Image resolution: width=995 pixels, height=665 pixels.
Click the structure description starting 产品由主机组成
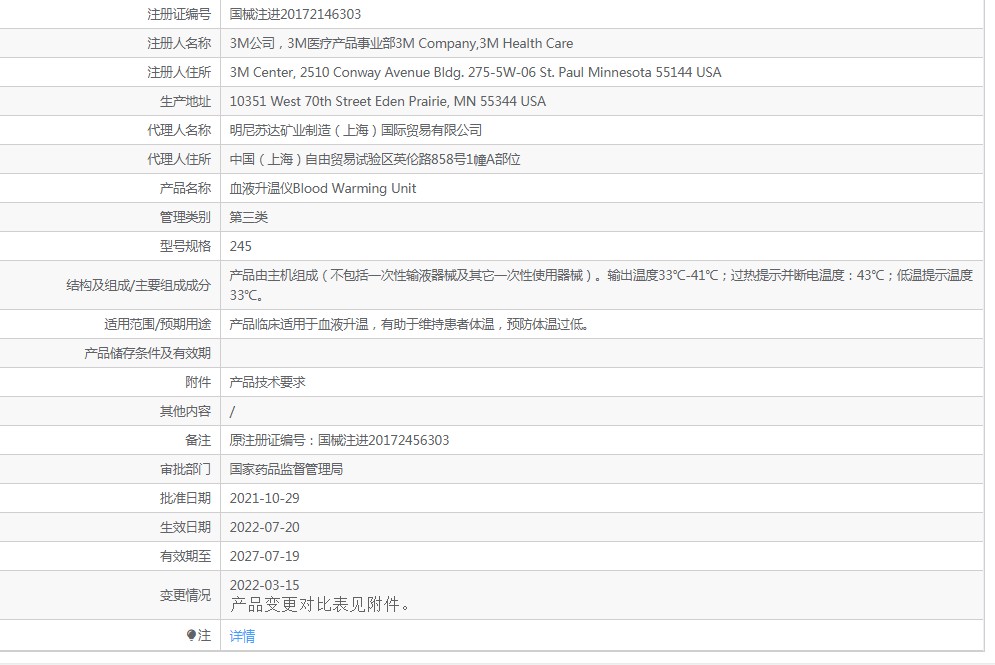(601, 285)
